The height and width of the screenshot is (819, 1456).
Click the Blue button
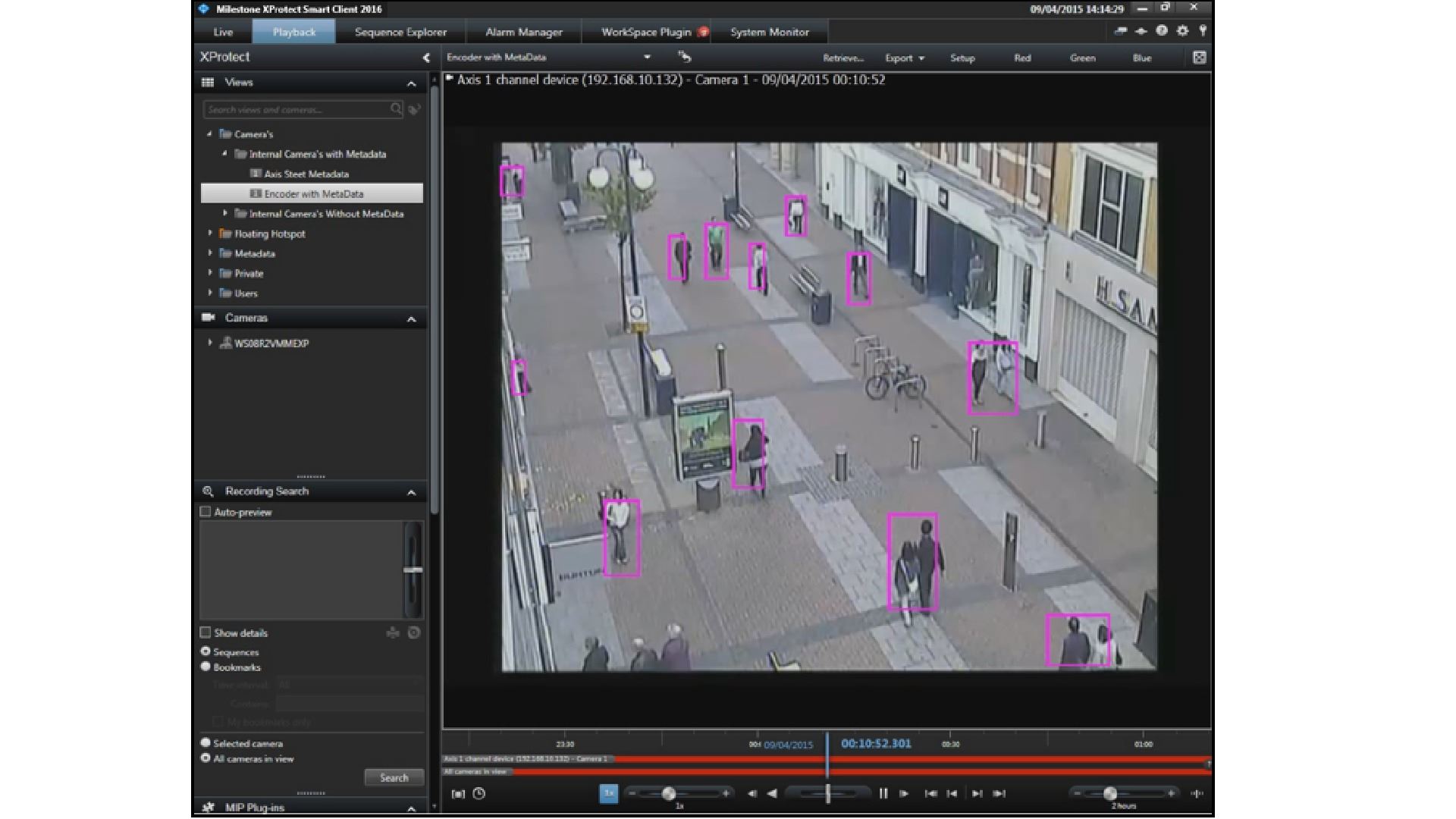[x=1142, y=58]
